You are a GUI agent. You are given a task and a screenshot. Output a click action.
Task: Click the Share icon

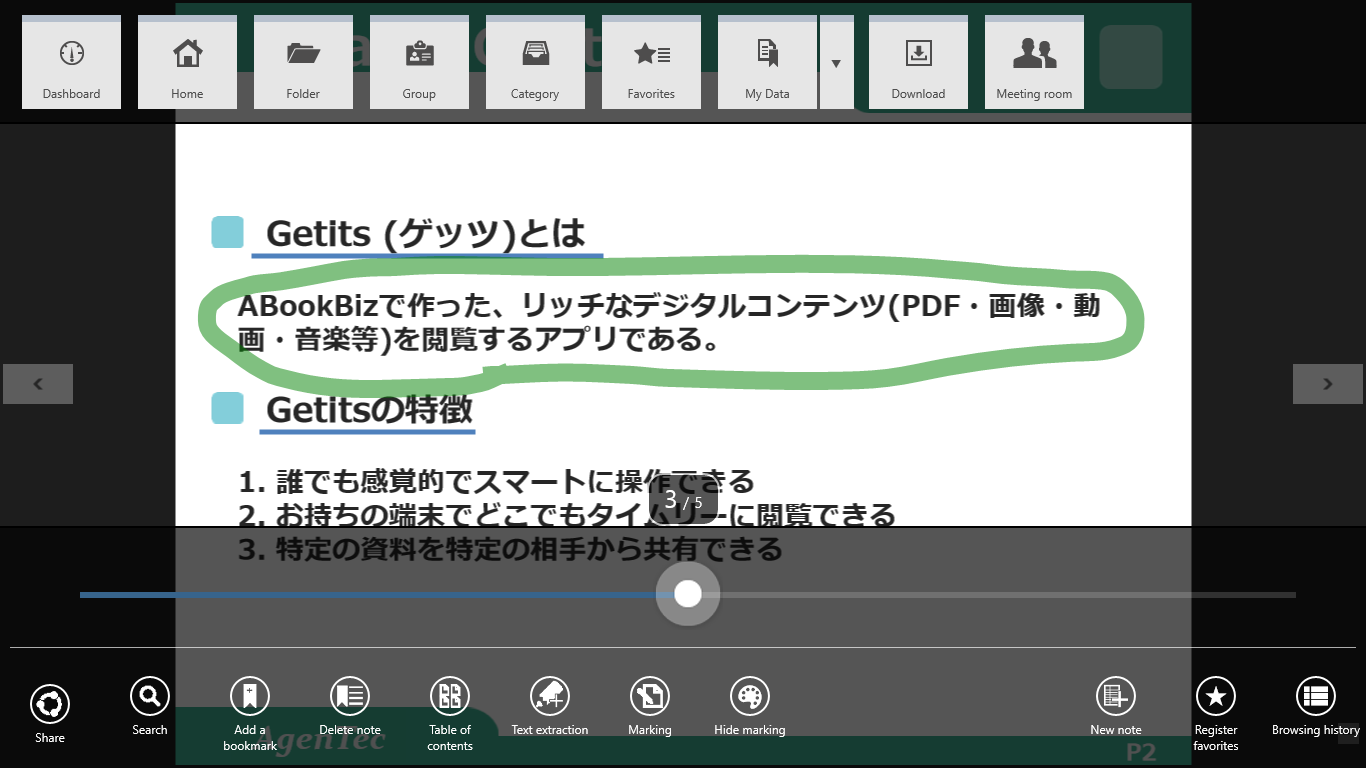click(x=50, y=704)
